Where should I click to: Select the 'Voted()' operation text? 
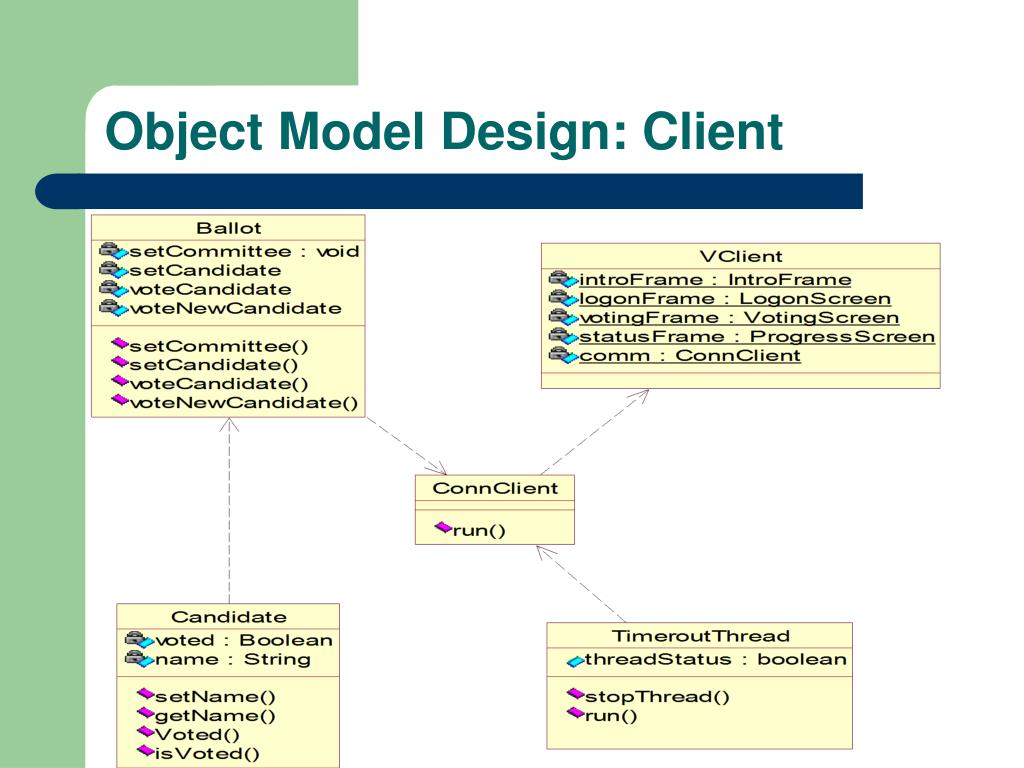coord(197,735)
